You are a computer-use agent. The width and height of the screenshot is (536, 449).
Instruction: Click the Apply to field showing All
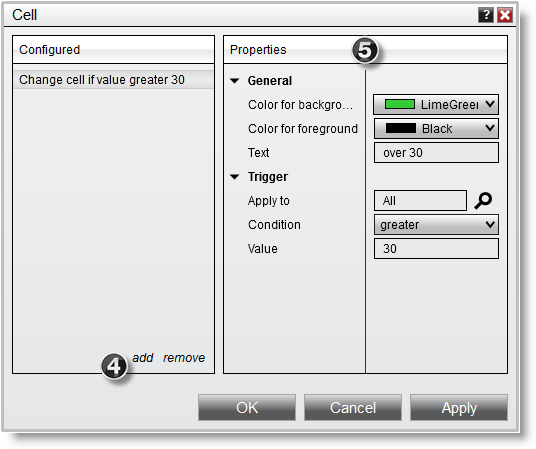[x=420, y=200]
